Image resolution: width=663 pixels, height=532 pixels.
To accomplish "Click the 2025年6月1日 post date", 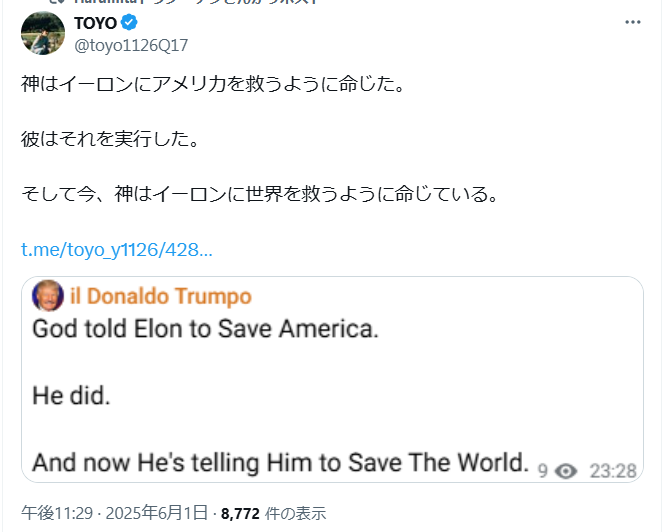I will pyautogui.click(x=160, y=514).
